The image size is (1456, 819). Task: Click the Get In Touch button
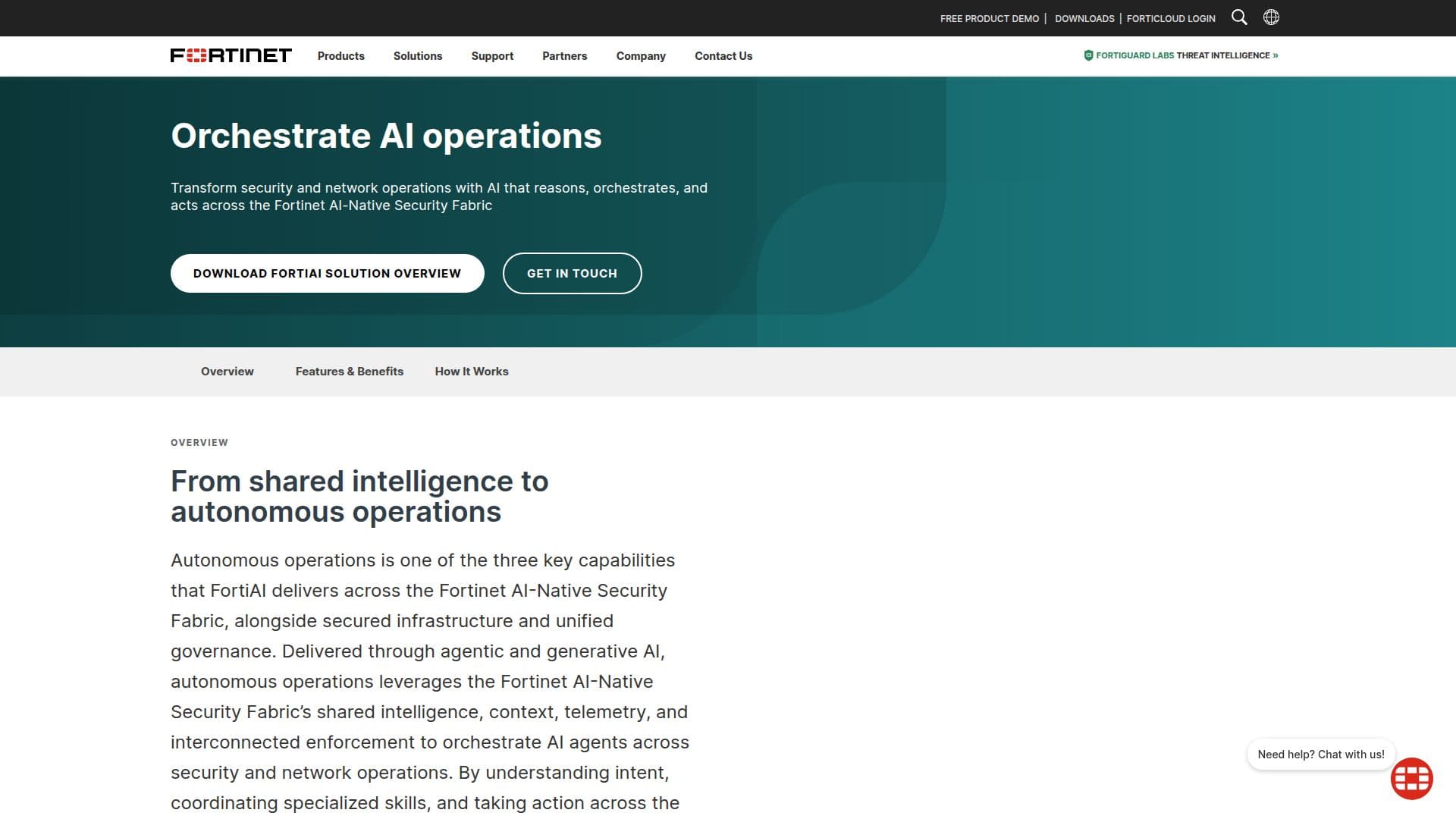tap(572, 273)
